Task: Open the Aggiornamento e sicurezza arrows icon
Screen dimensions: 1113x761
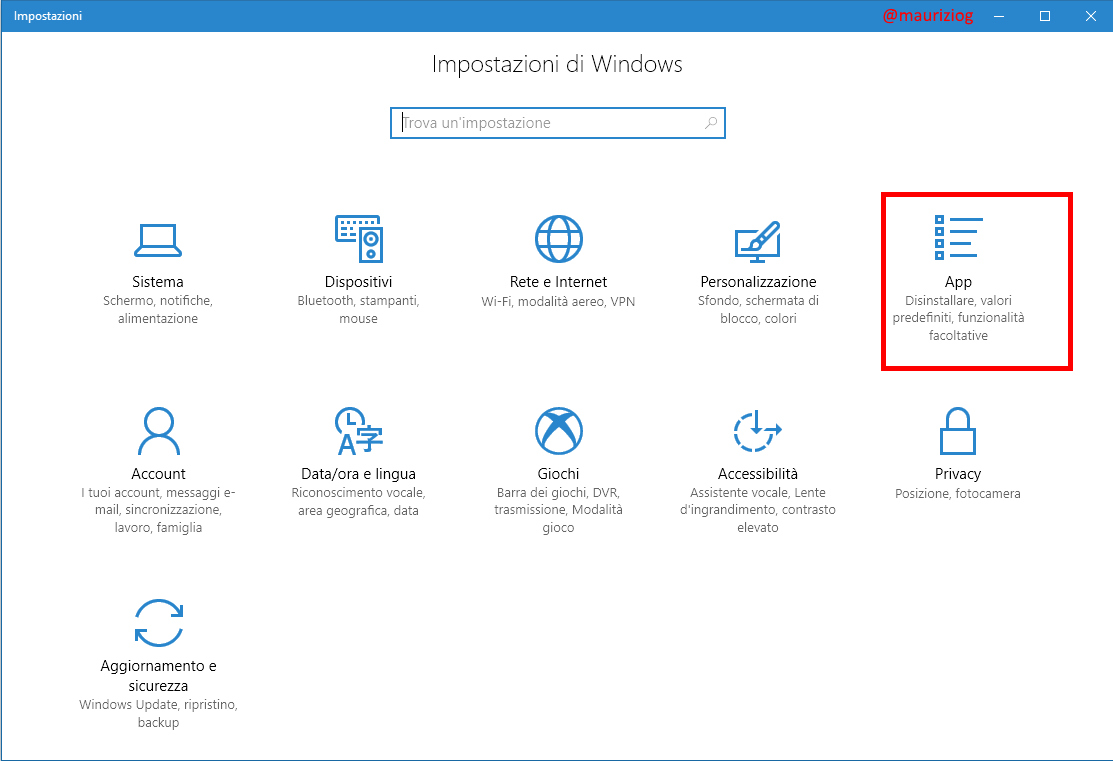Action: pyautogui.click(x=158, y=623)
